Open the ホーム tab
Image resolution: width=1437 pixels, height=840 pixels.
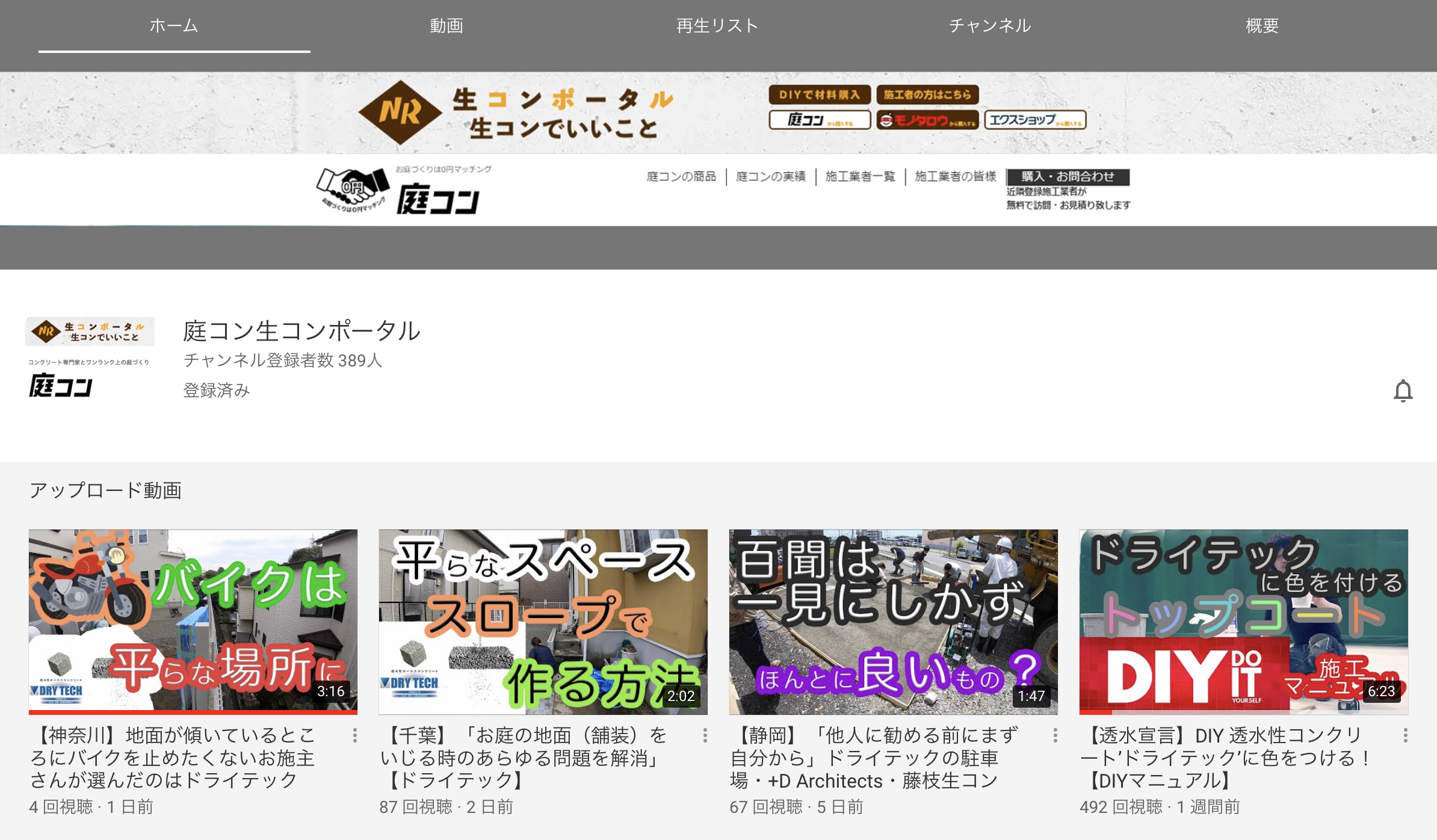(x=174, y=26)
